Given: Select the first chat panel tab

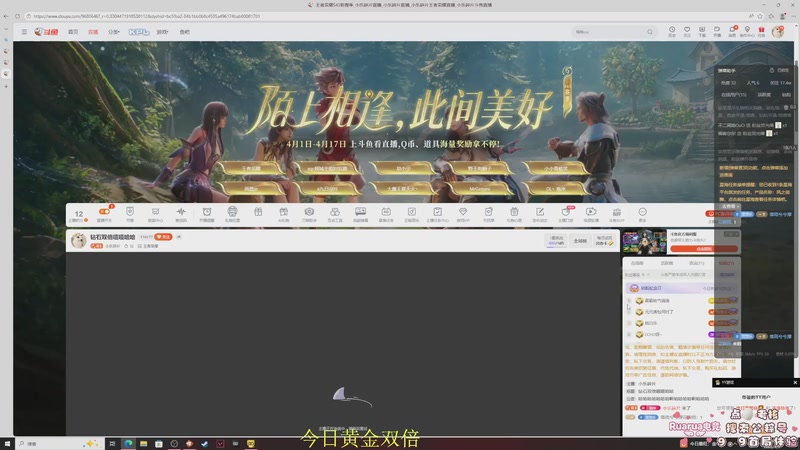Looking at the screenshot, I should pos(637,263).
